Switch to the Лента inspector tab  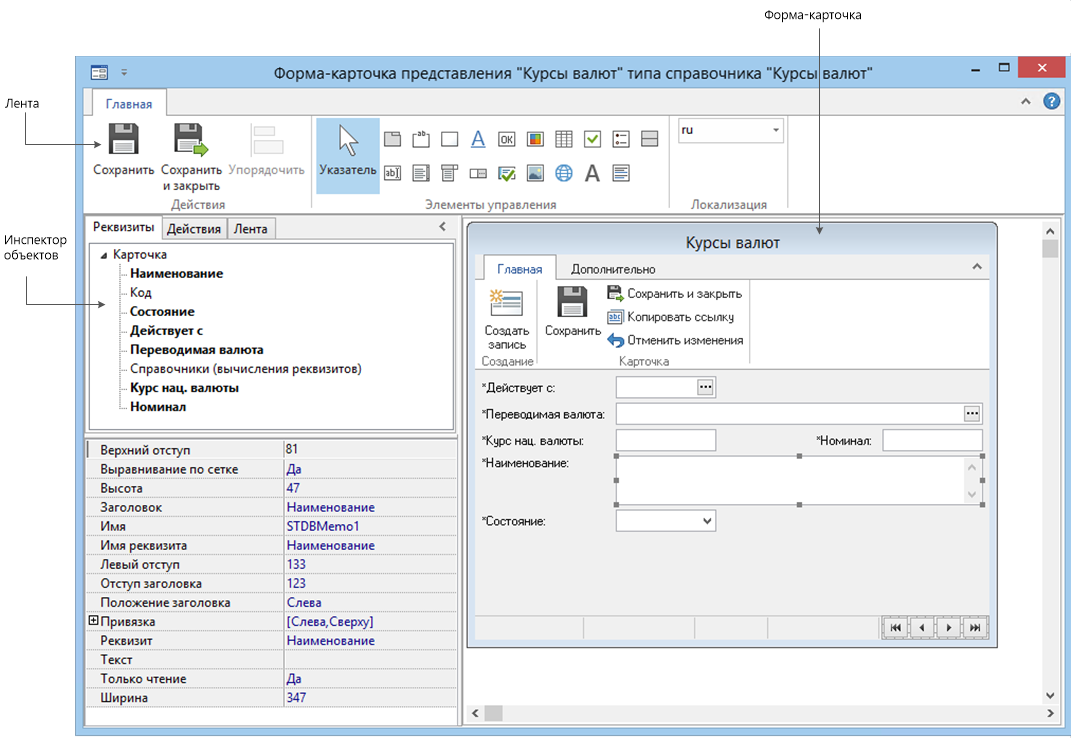click(251, 229)
